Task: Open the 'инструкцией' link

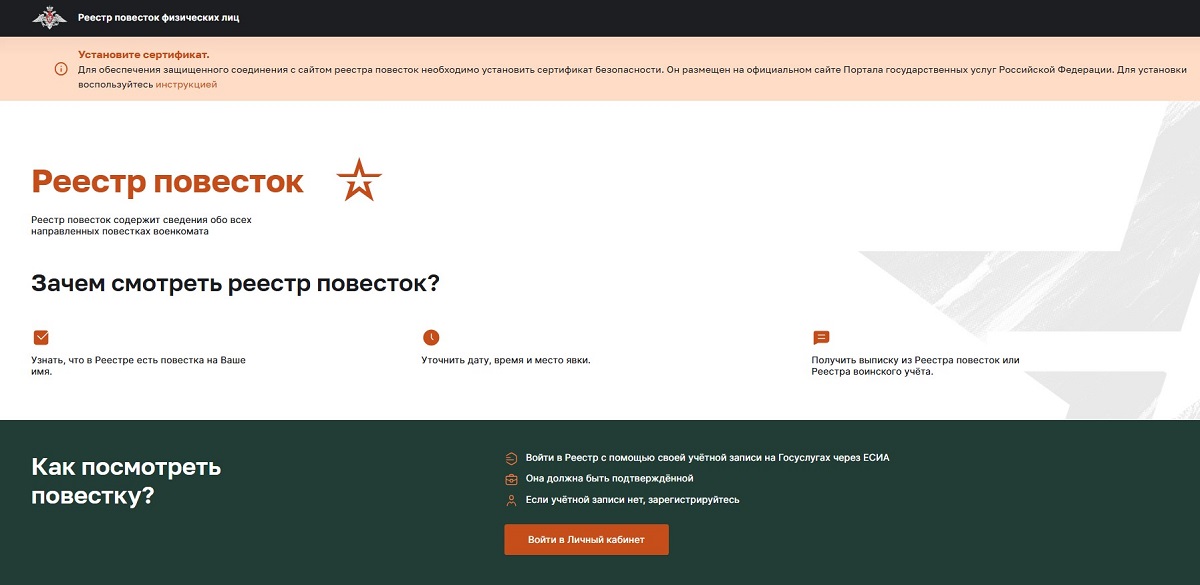Action: (x=186, y=85)
